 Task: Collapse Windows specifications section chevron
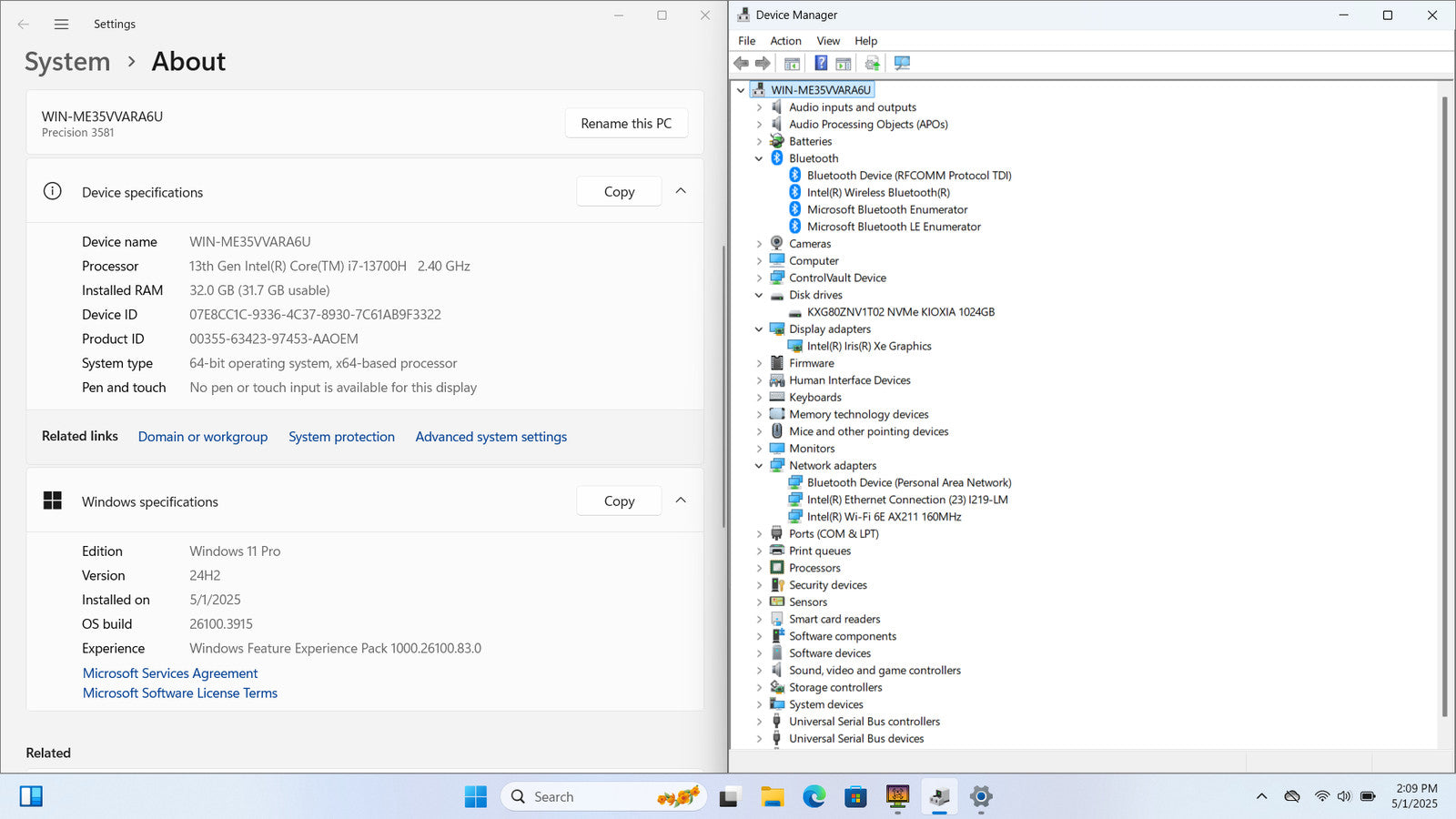[x=681, y=500]
